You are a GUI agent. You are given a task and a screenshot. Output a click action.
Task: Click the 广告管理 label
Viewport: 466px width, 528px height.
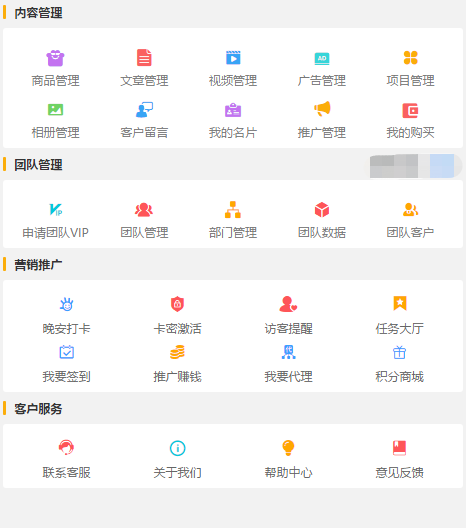[322, 81]
